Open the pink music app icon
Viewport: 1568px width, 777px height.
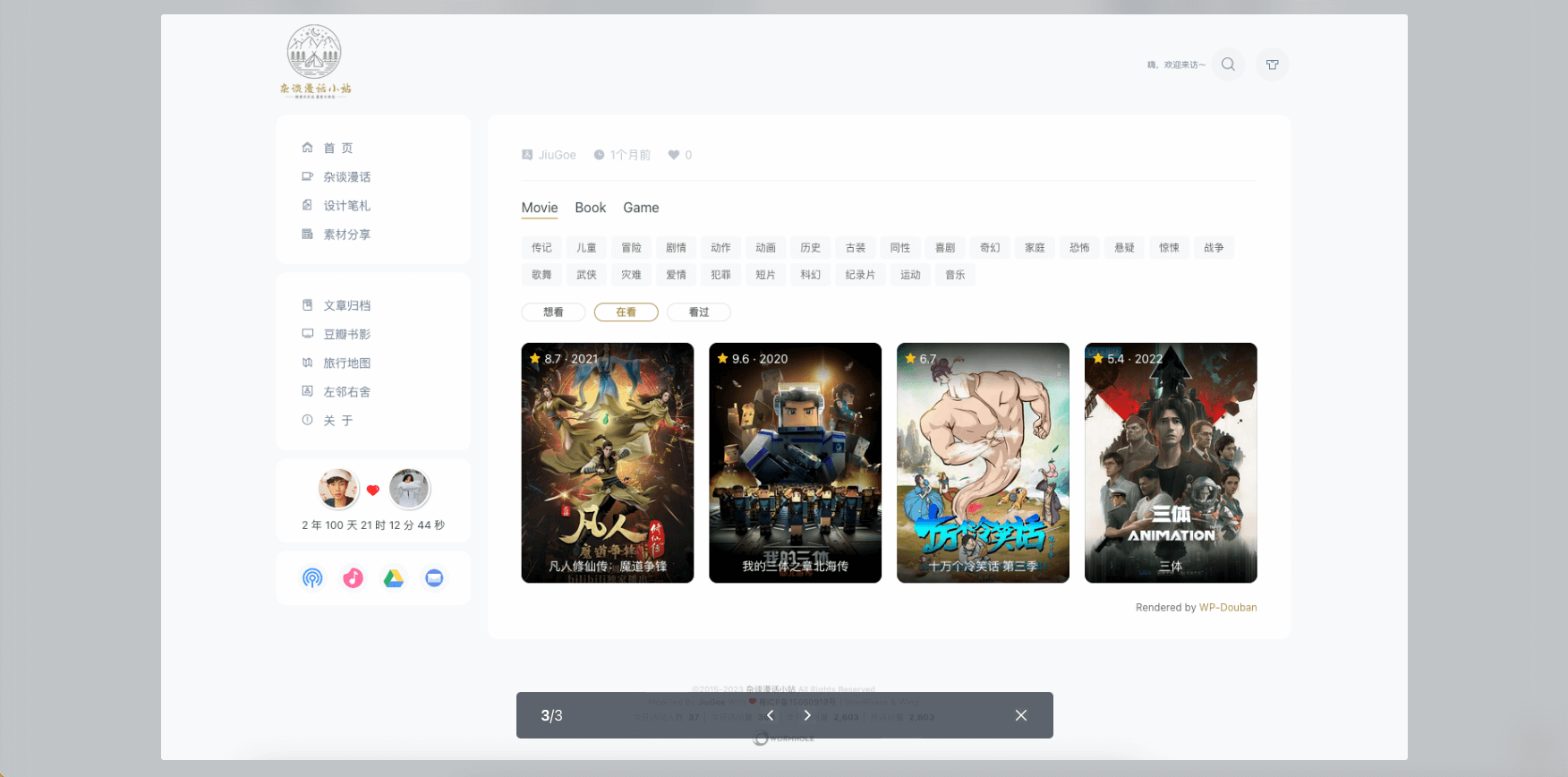pyautogui.click(x=353, y=578)
